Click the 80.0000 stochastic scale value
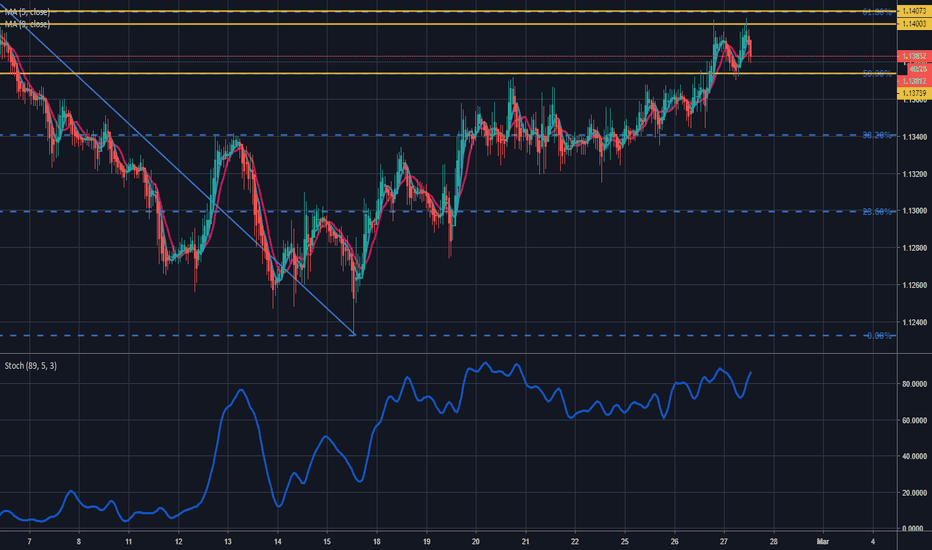This screenshot has height=550, width=932. pyautogui.click(x=915, y=384)
